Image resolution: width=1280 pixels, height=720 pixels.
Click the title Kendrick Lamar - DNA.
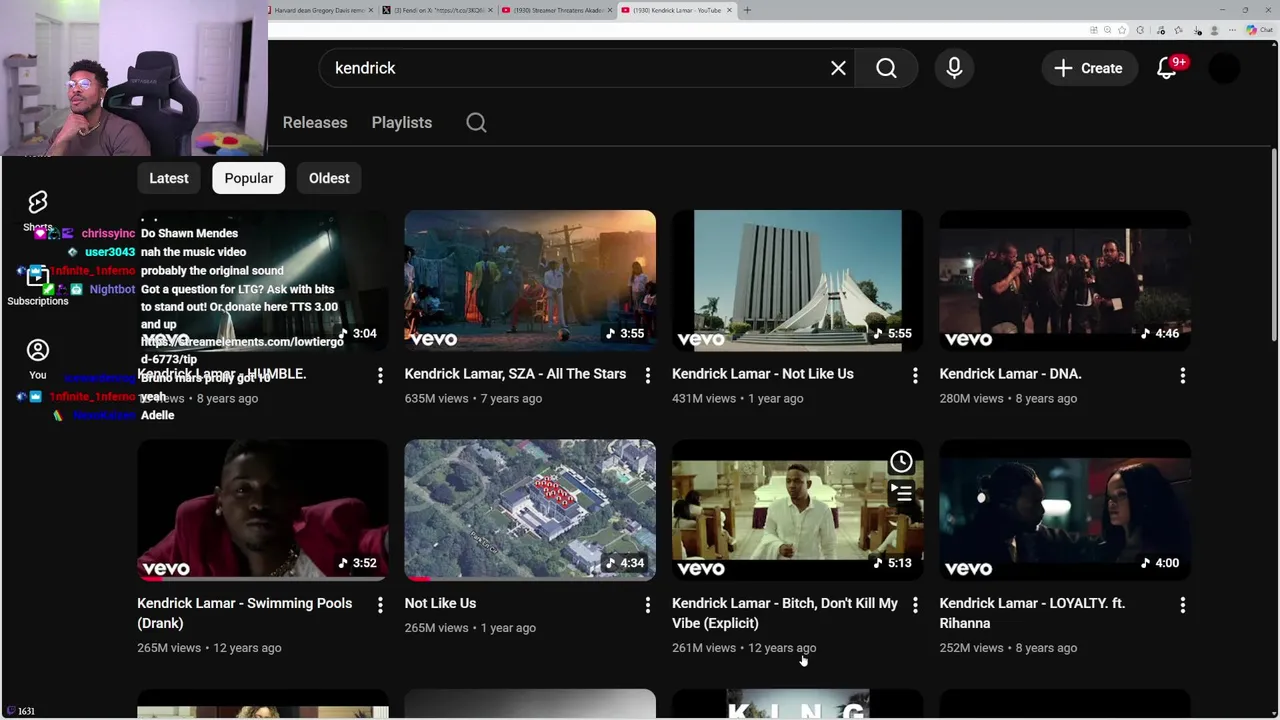[1010, 374]
